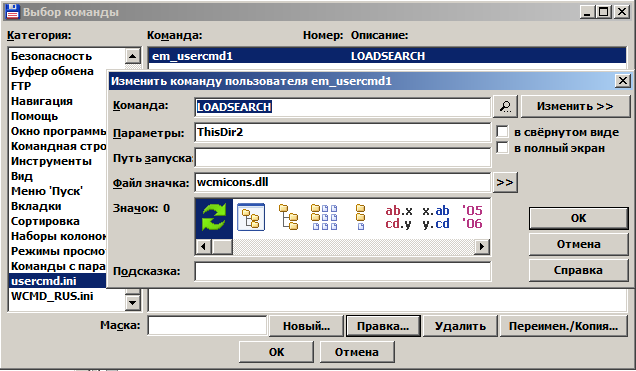636x371 pixels.
Task: Pick the folders with files grid icon
Action: pyautogui.click(x=324, y=217)
